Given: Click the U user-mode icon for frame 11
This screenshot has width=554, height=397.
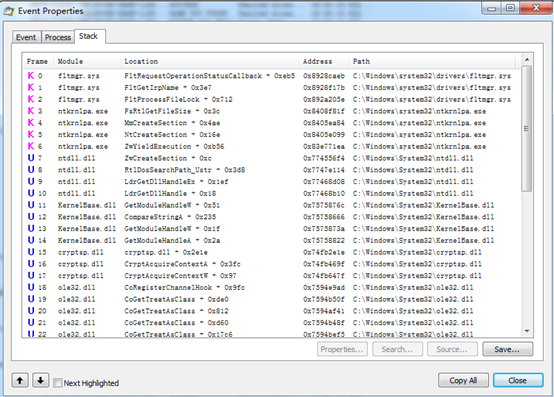Looking at the screenshot, I should click(x=31, y=205).
